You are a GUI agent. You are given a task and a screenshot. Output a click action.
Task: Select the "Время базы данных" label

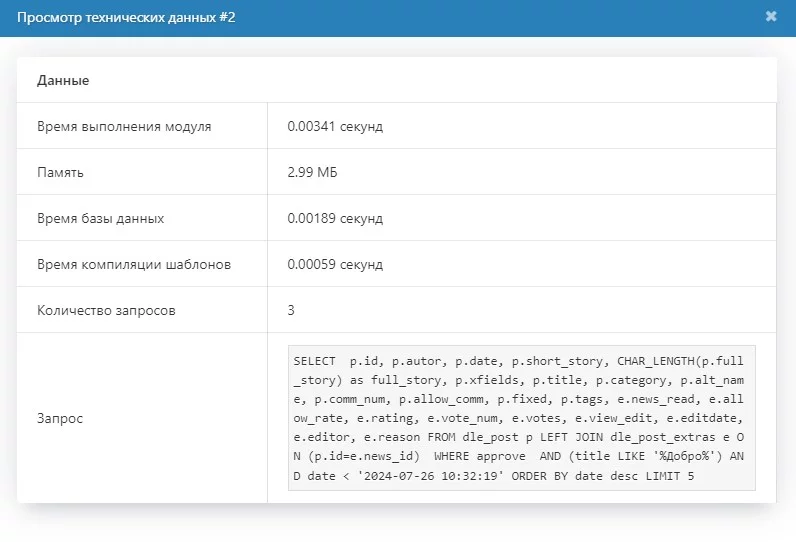tap(100, 219)
